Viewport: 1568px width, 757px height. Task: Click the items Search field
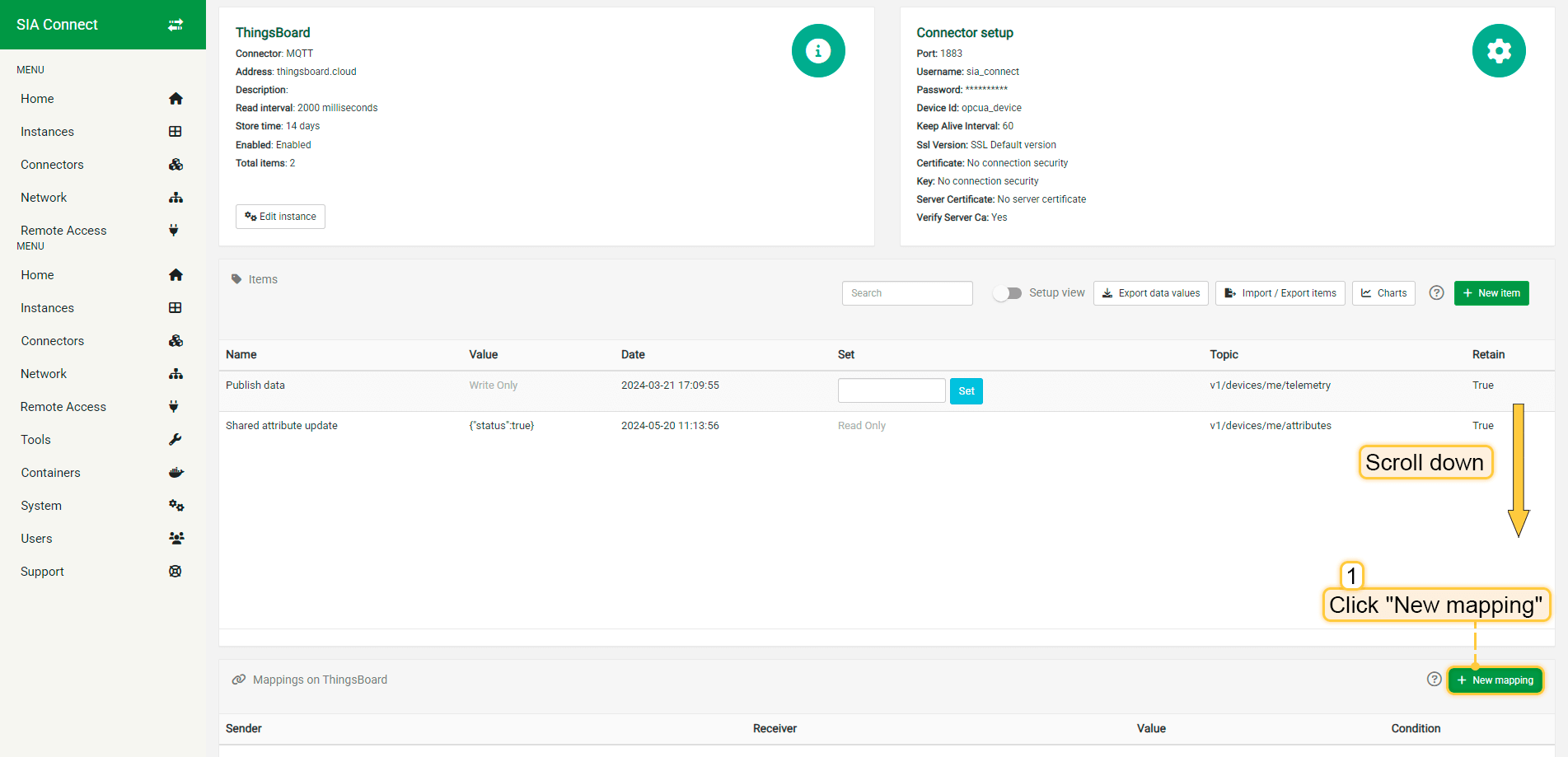[906, 293]
